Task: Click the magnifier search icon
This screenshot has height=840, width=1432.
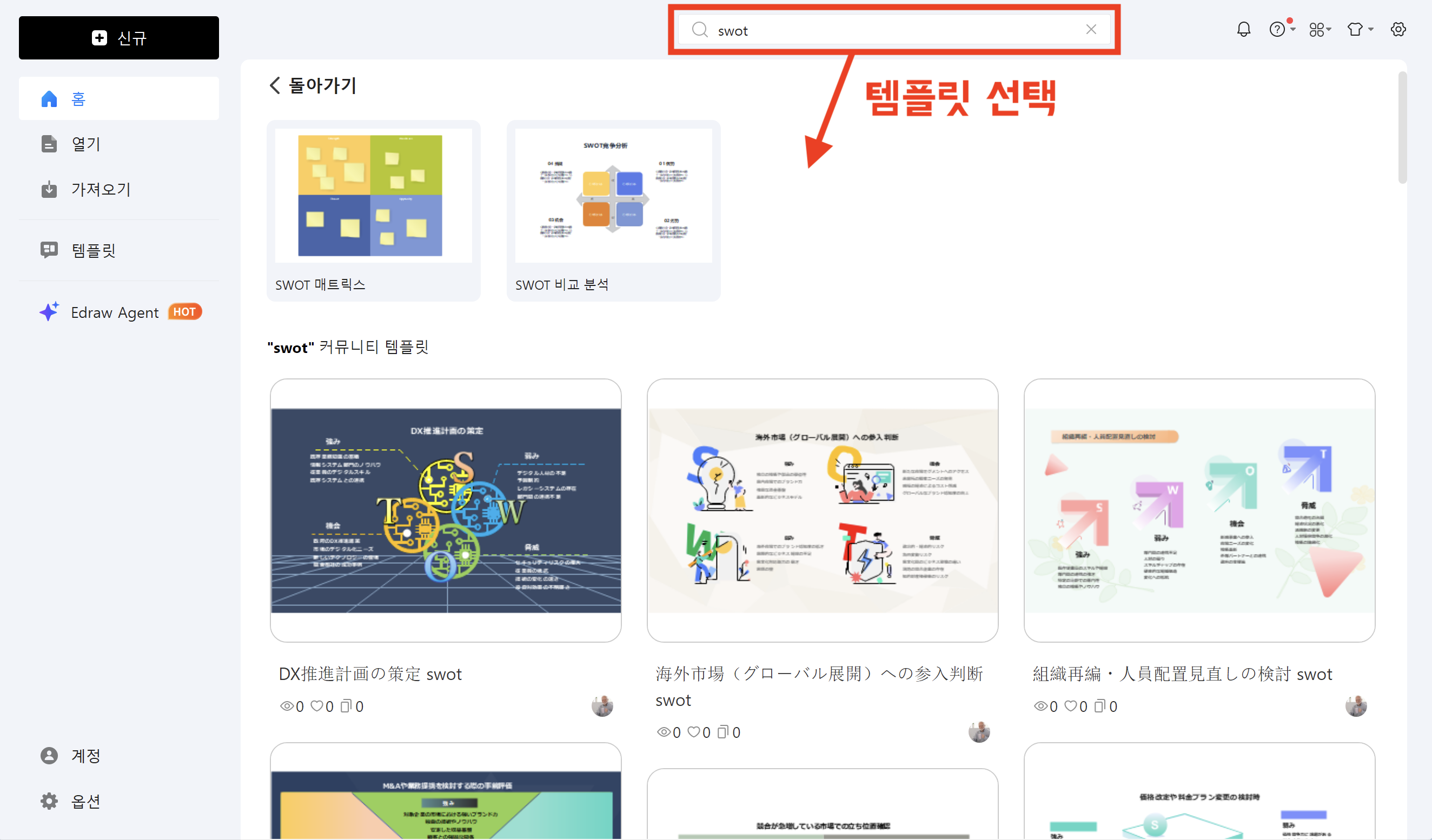Action: point(700,30)
